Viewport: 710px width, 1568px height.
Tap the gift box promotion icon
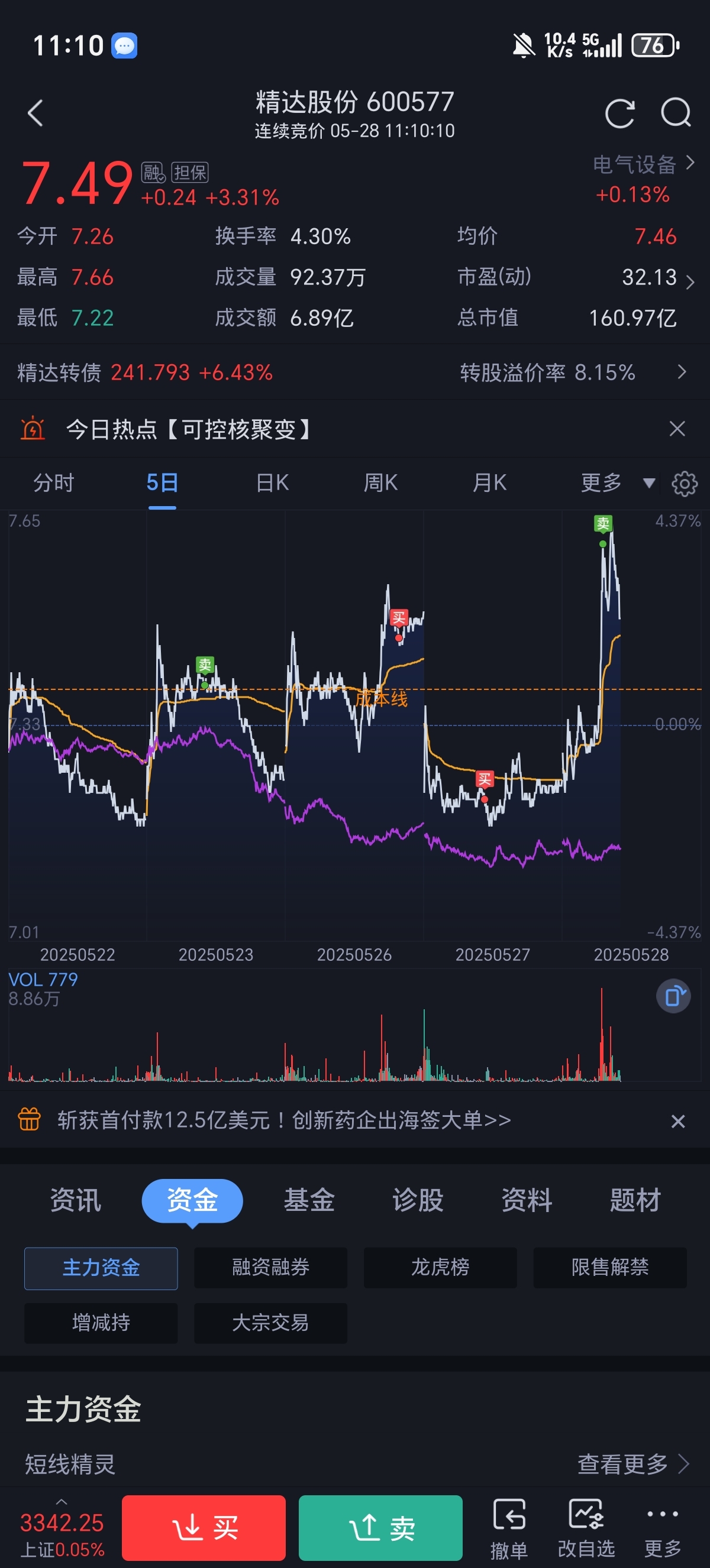point(29,1119)
